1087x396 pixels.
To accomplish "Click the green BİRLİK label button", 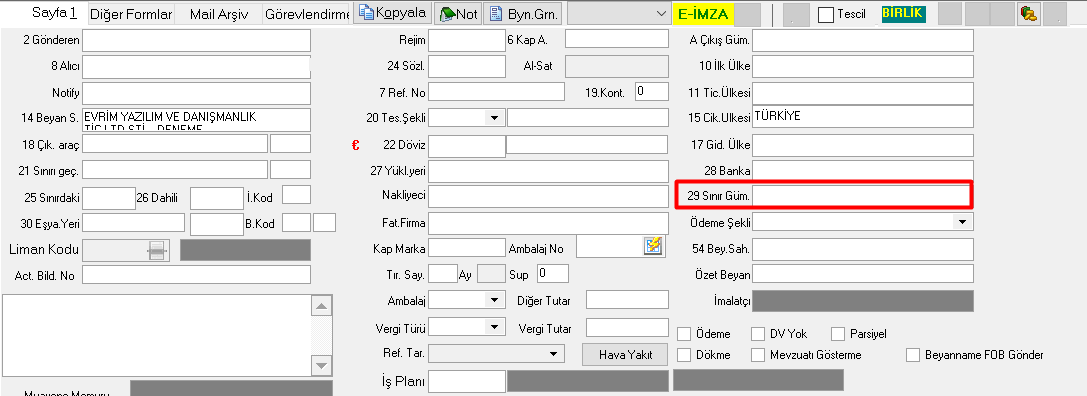I will click(x=903, y=12).
